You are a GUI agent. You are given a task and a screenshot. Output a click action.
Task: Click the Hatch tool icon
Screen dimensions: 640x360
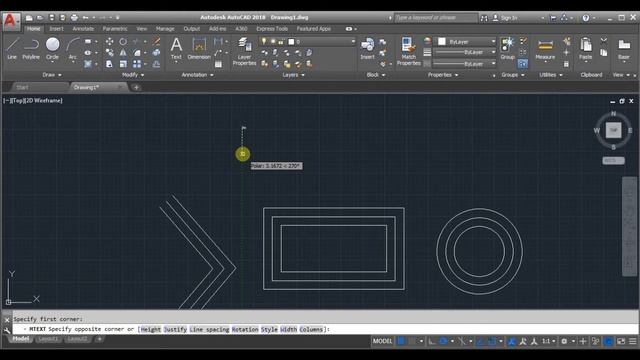88,64
